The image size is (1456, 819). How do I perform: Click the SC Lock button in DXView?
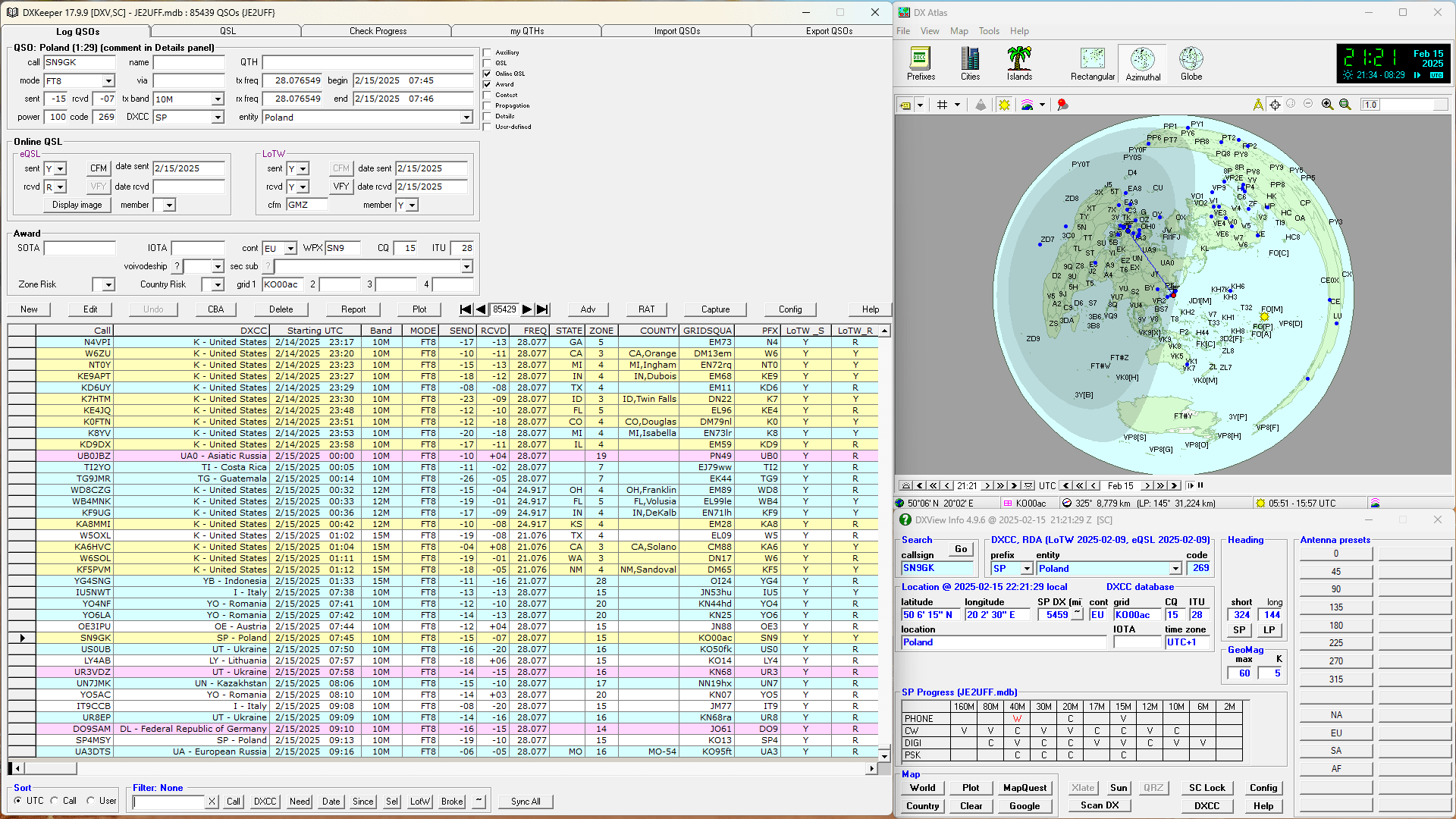pos(1207,788)
